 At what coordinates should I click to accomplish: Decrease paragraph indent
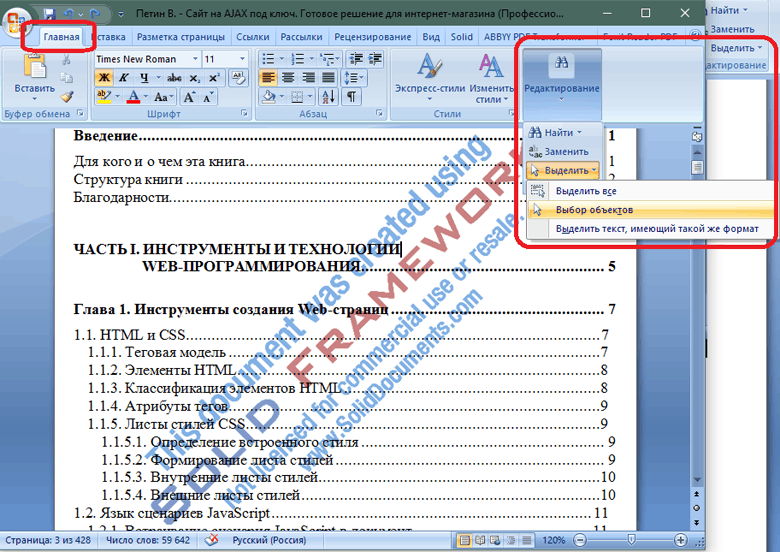(356, 59)
